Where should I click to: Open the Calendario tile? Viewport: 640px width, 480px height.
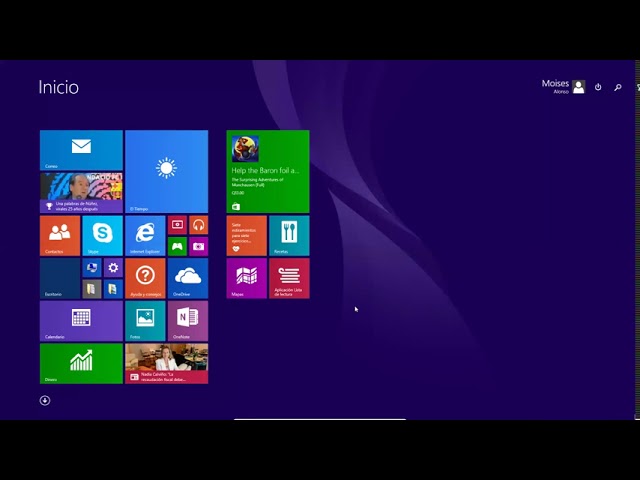point(81,321)
